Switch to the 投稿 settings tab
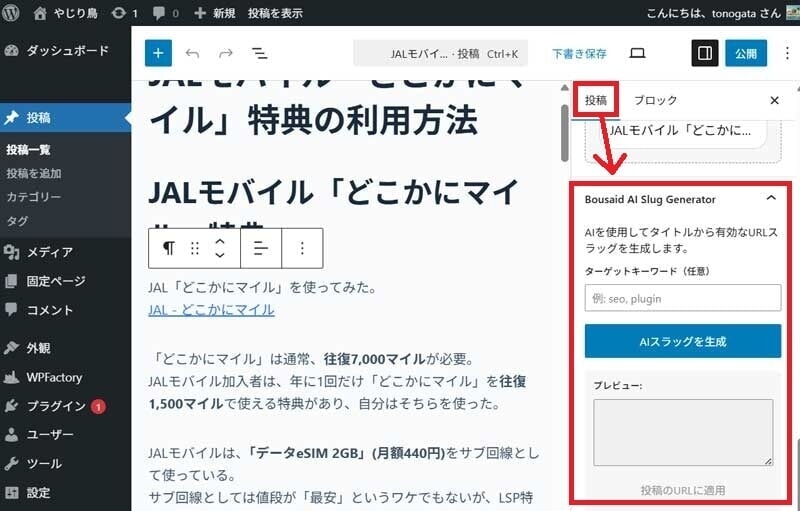The image size is (800, 511). point(595,100)
